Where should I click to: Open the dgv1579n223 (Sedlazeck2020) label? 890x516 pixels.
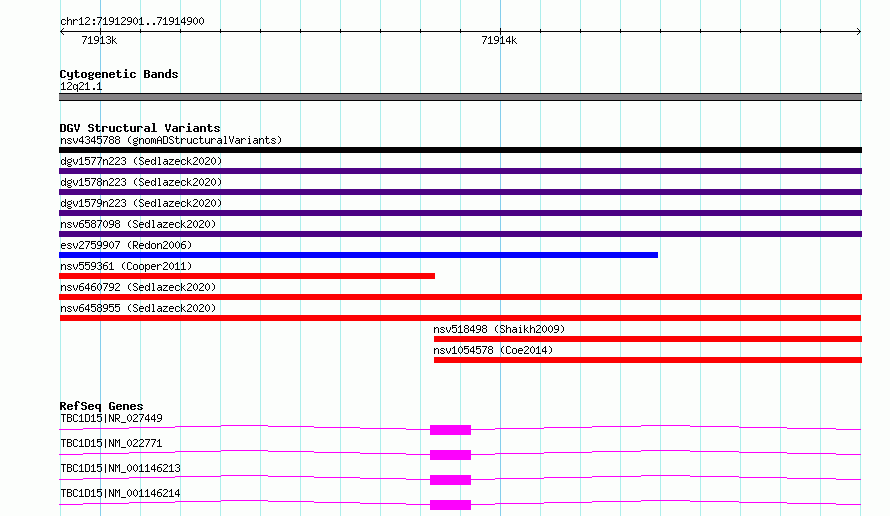click(x=141, y=203)
